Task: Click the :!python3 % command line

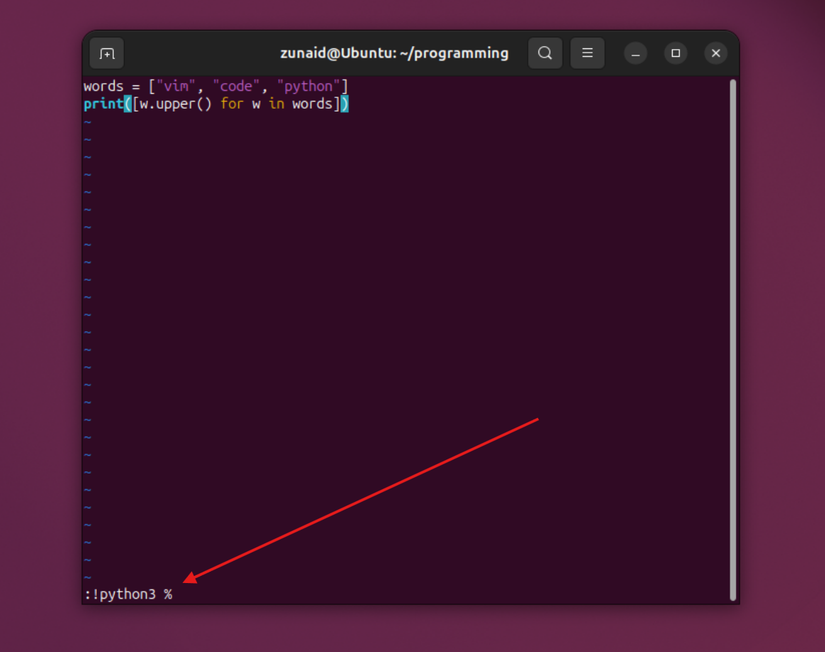Action: pos(128,594)
